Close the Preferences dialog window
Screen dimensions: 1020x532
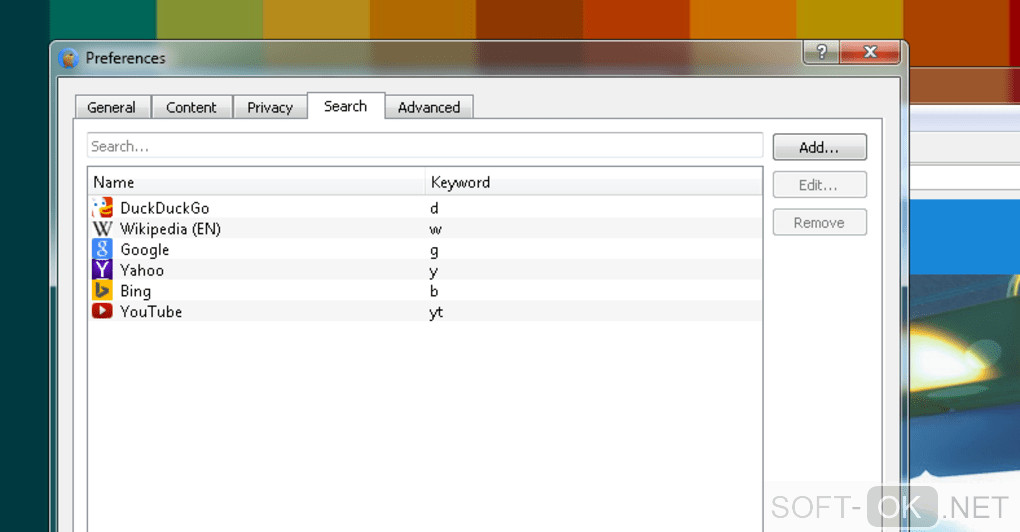(x=870, y=52)
